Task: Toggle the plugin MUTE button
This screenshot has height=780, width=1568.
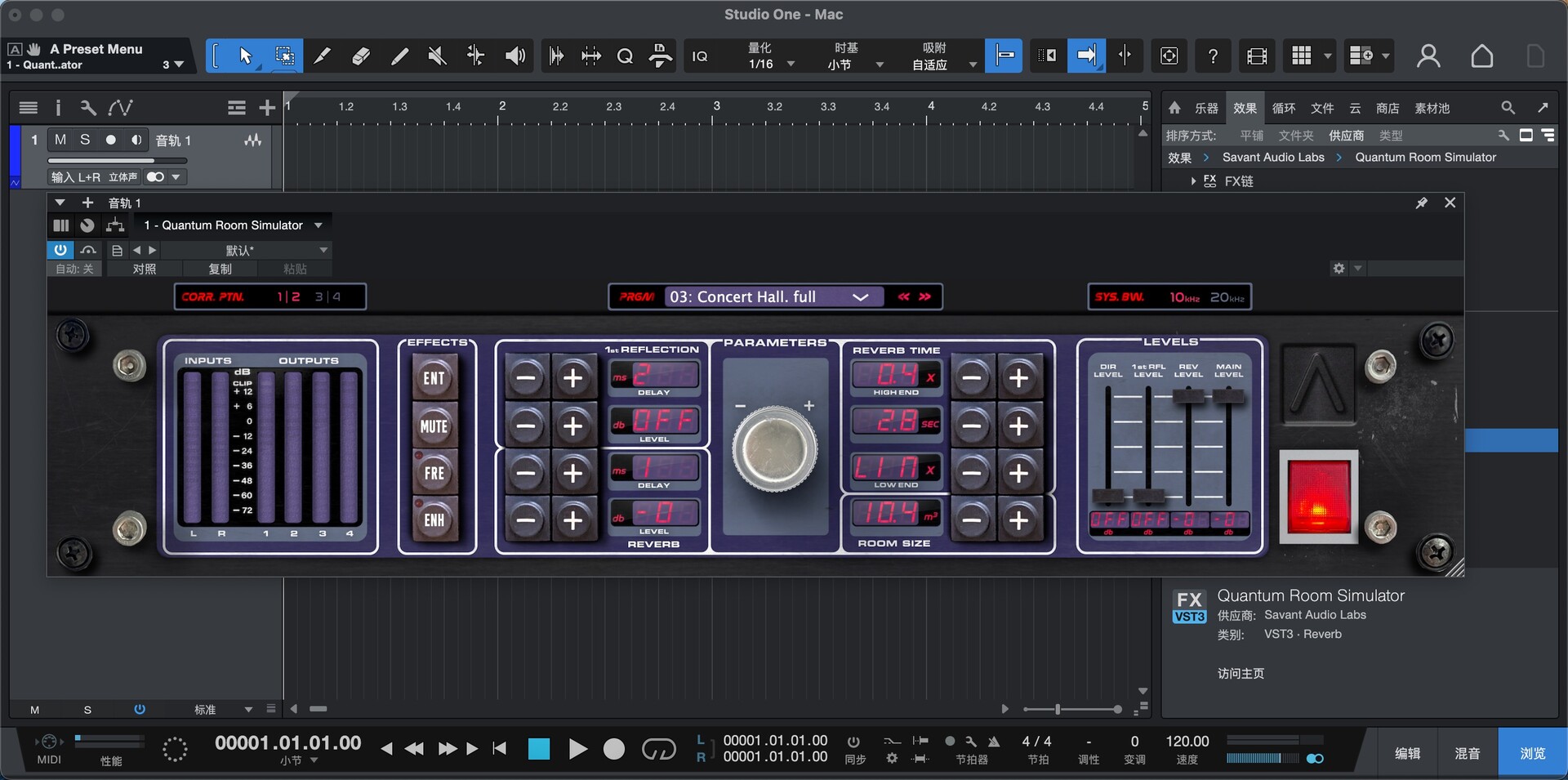Action: coord(434,426)
